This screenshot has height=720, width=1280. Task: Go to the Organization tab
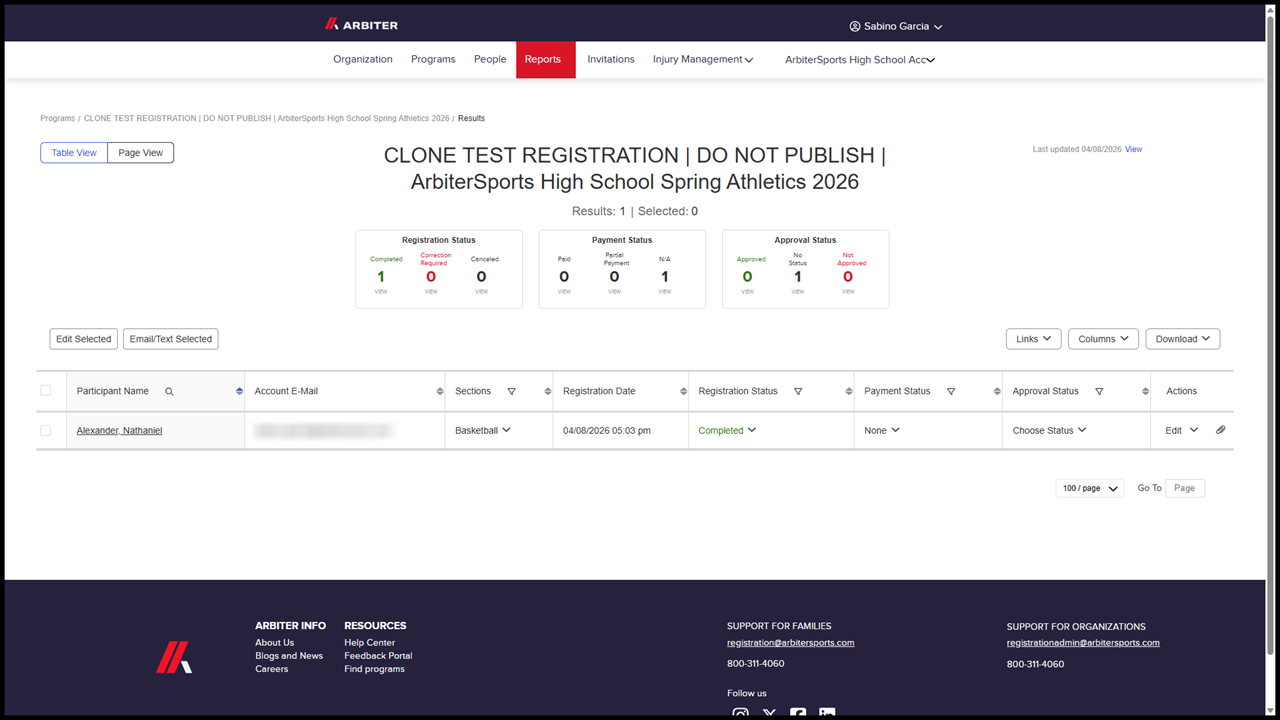point(363,60)
